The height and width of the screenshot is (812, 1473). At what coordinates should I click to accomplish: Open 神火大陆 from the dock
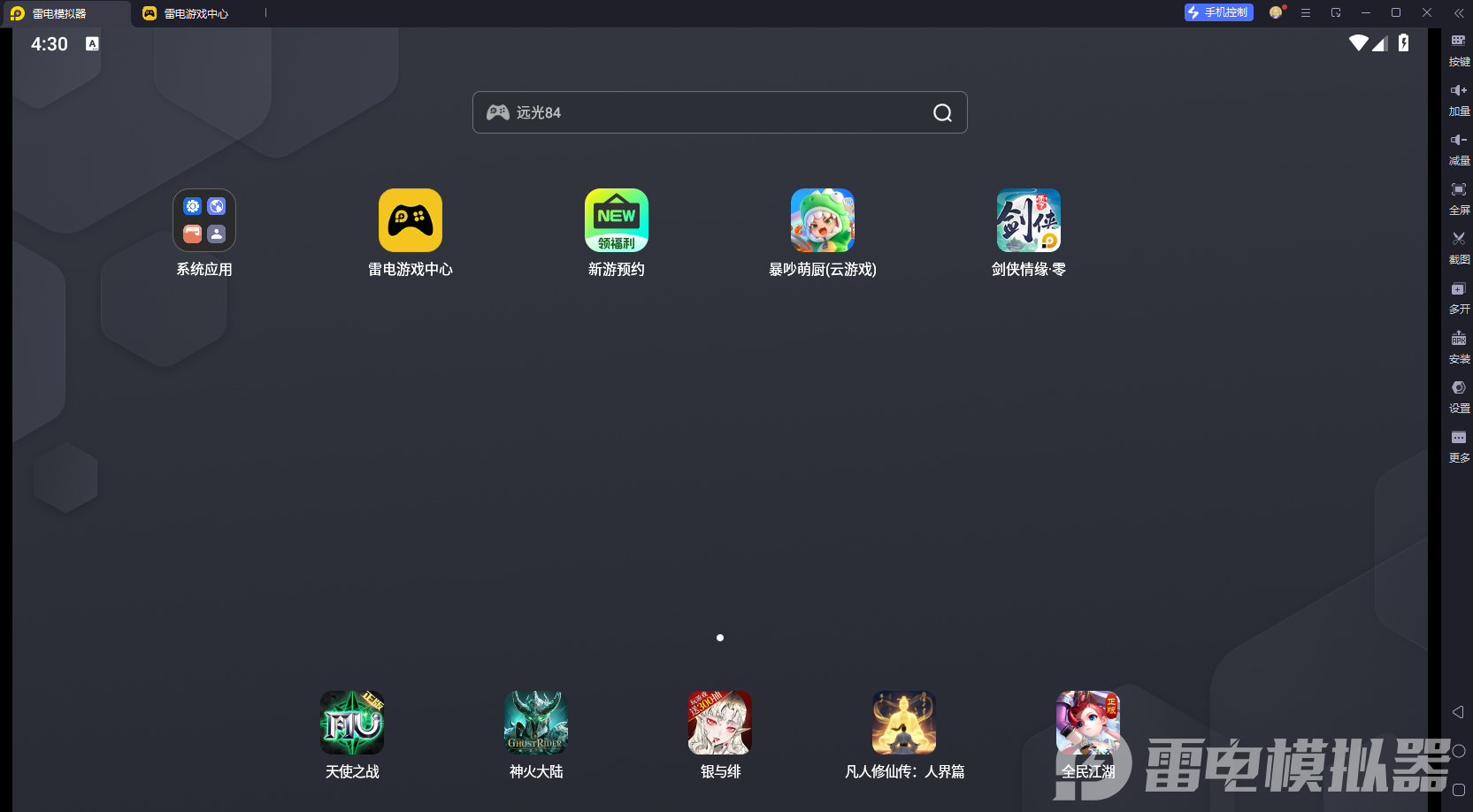536,723
